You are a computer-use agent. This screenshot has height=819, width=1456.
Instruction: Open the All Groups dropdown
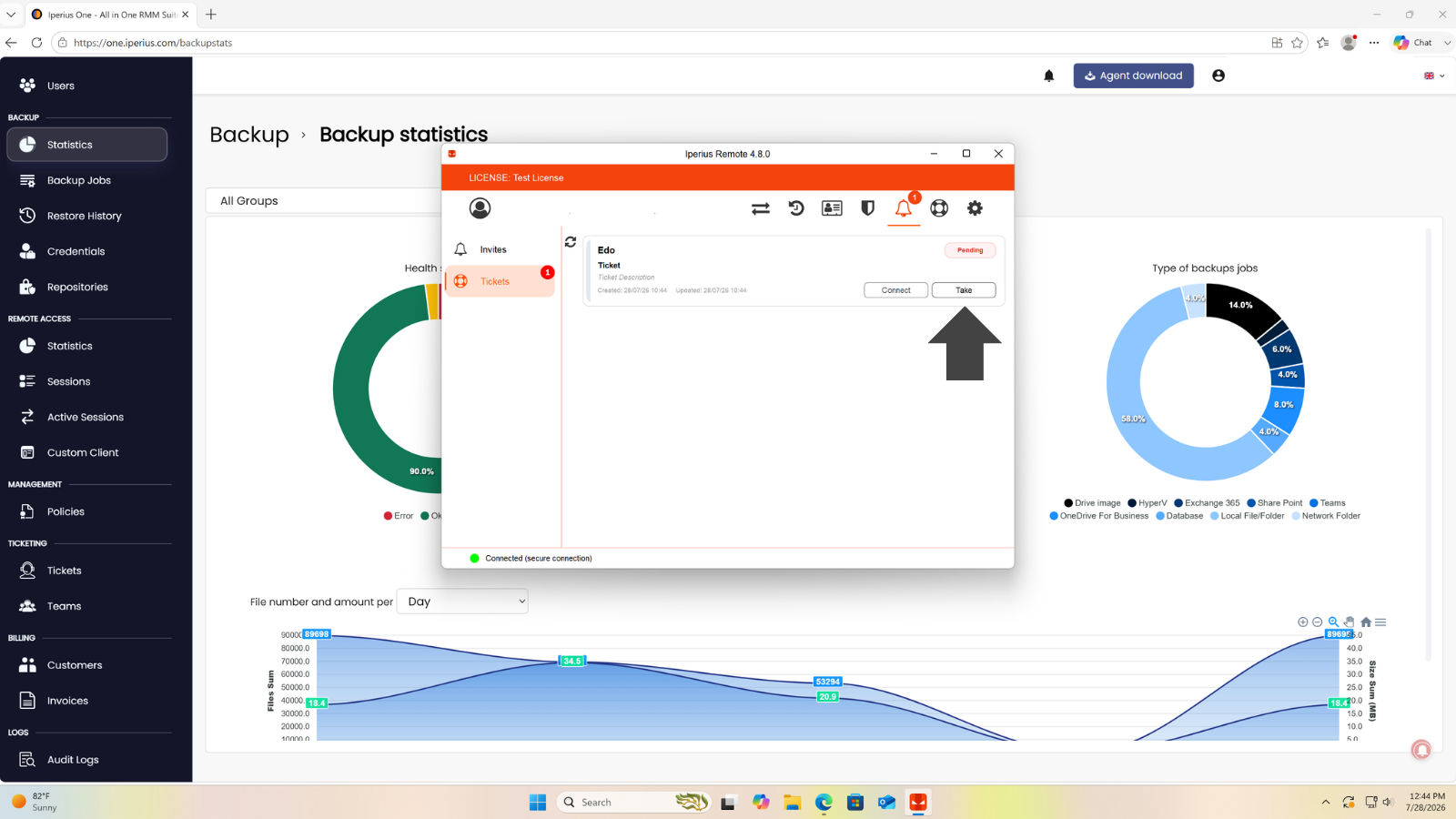pos(325,201)
